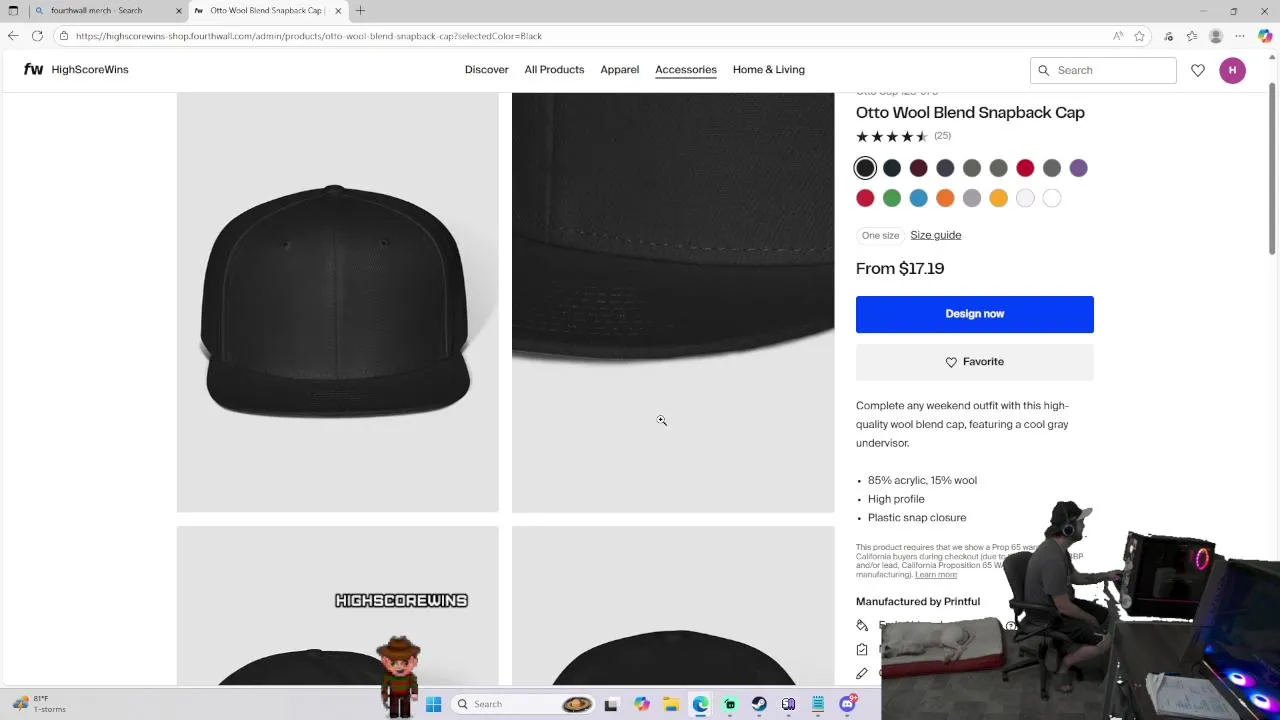
Task: Click the Otto Wool Blend Snapback Cap title
Action: tap(970, 113)
